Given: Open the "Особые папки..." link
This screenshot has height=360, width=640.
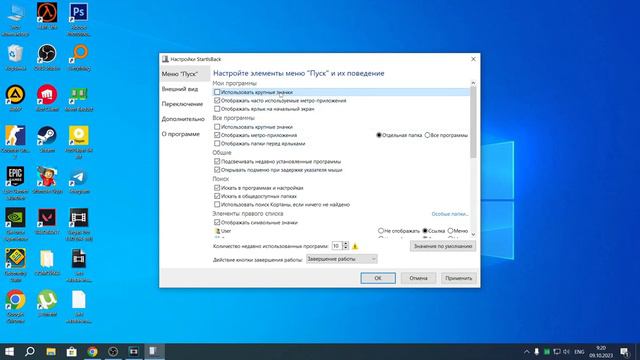Looking at the screenshot, I should [450, 214].
